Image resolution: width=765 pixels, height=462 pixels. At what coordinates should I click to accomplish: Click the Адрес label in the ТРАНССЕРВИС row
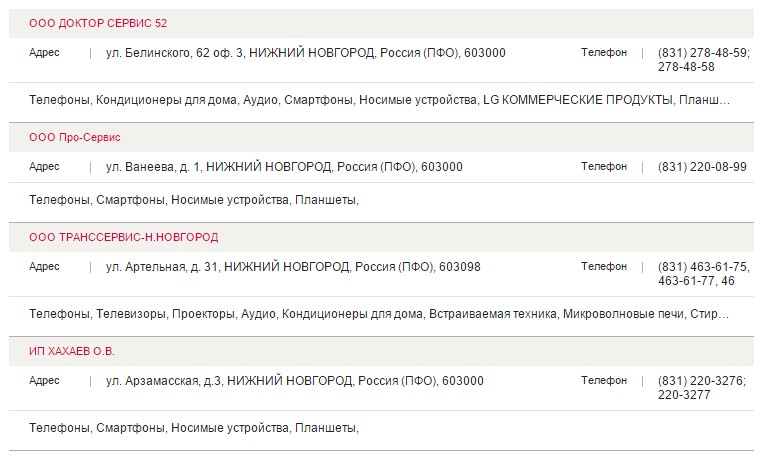tap(45, 267)
